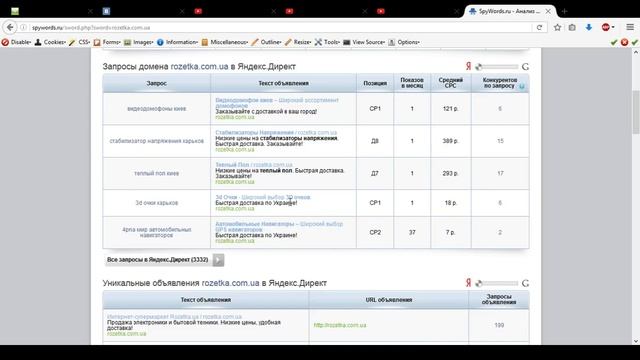Click Yandex icon in Запросы домена section
This screenshot has height=360, width=640.
(469, 67)
